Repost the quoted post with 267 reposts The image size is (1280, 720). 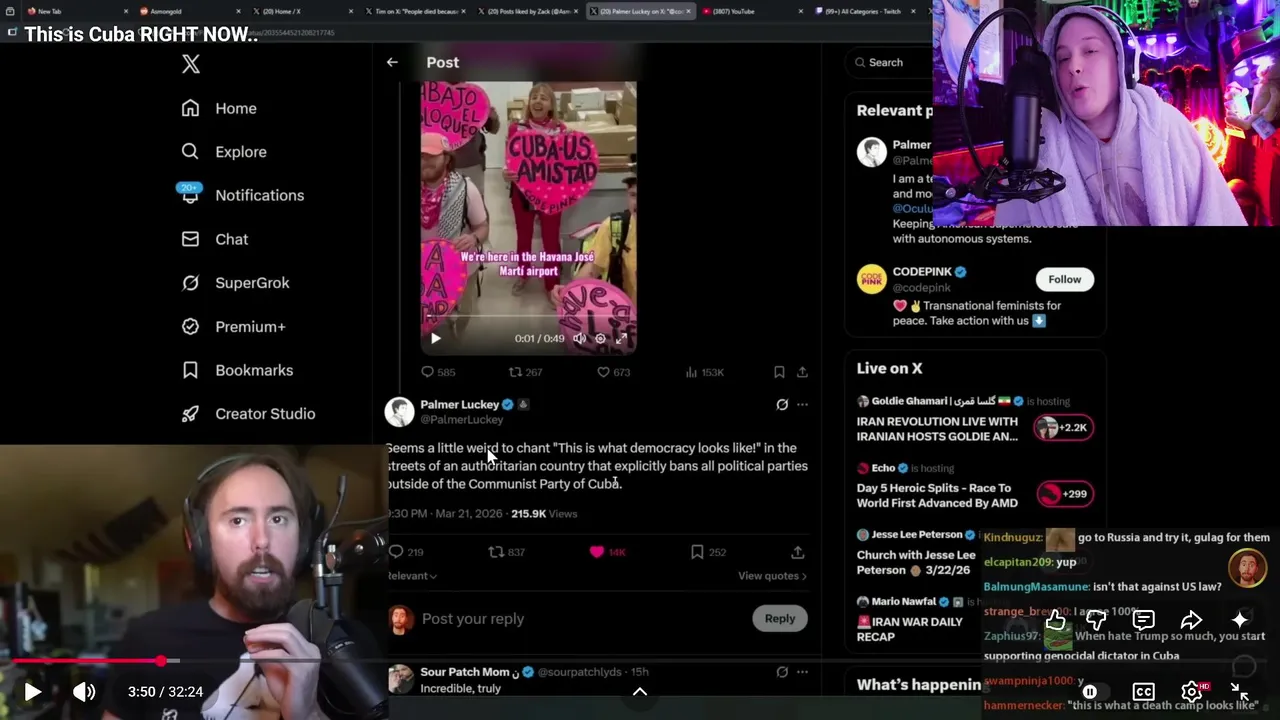coord(525,372)
